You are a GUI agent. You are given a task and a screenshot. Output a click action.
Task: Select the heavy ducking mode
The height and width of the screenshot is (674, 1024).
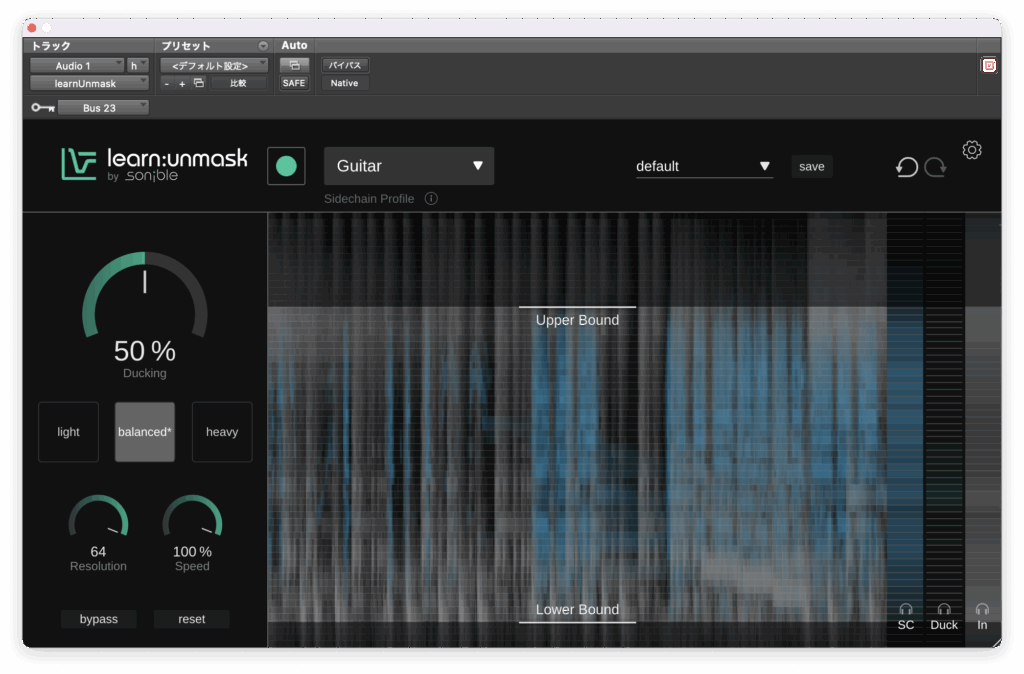pyautogui.click(x=222, y=432)
